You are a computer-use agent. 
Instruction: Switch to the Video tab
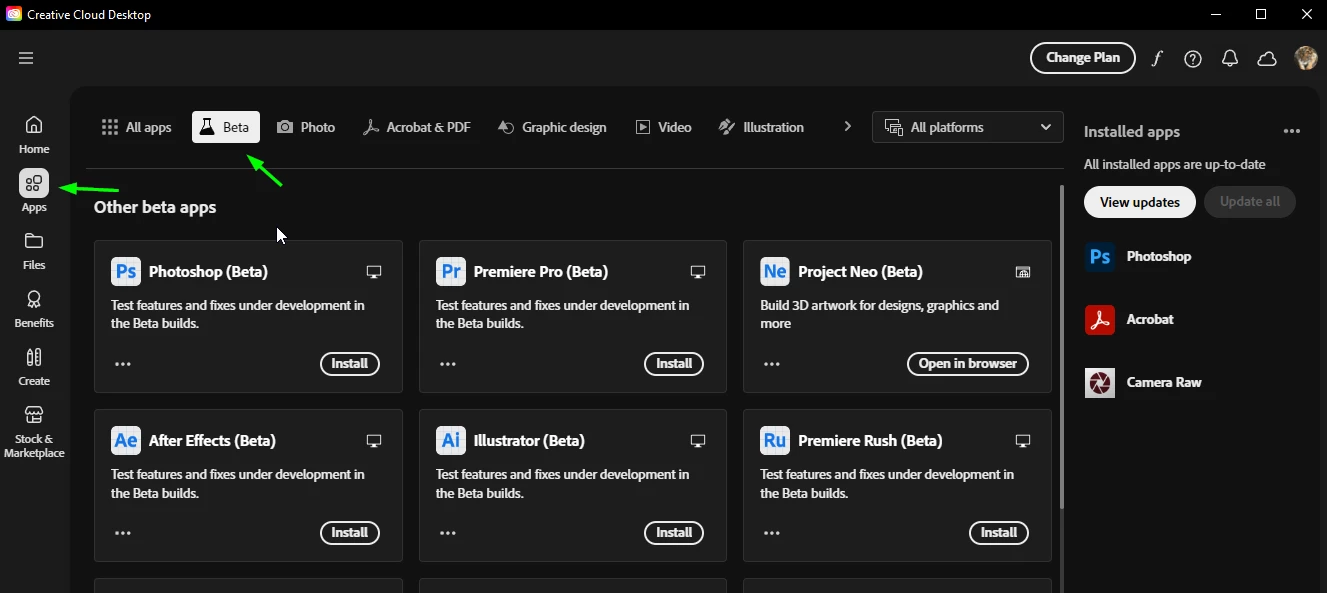(664, 127)
